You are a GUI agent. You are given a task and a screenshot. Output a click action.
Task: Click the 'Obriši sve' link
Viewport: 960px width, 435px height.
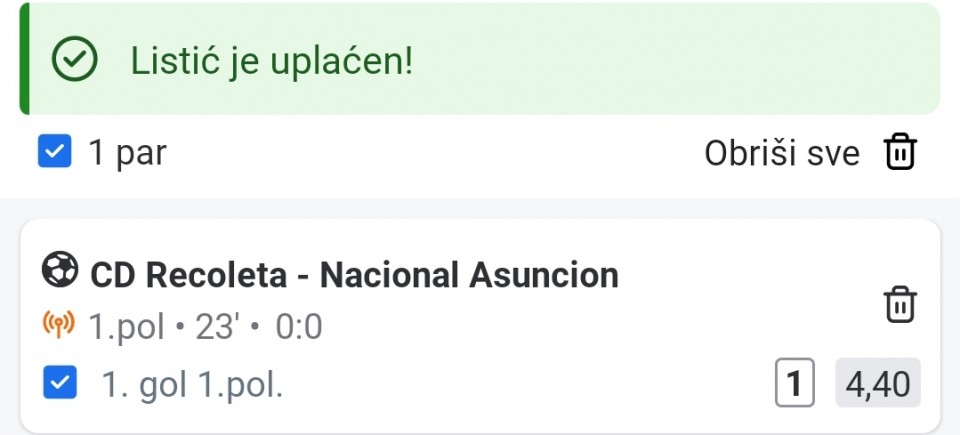pyautogui.click(x=781, y=154)
